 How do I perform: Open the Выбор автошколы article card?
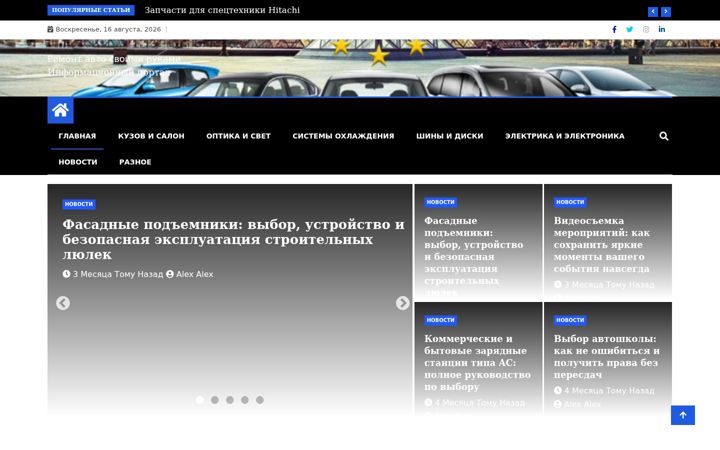[606, 357]
